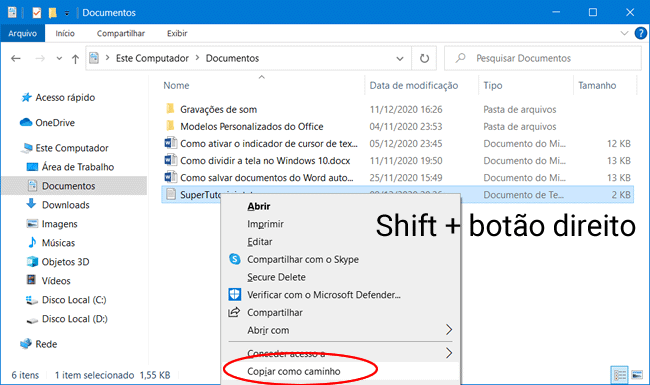Click Este Computador in the address bar
650x385 pixels.
pyautogui.click(x=152, y=58)
